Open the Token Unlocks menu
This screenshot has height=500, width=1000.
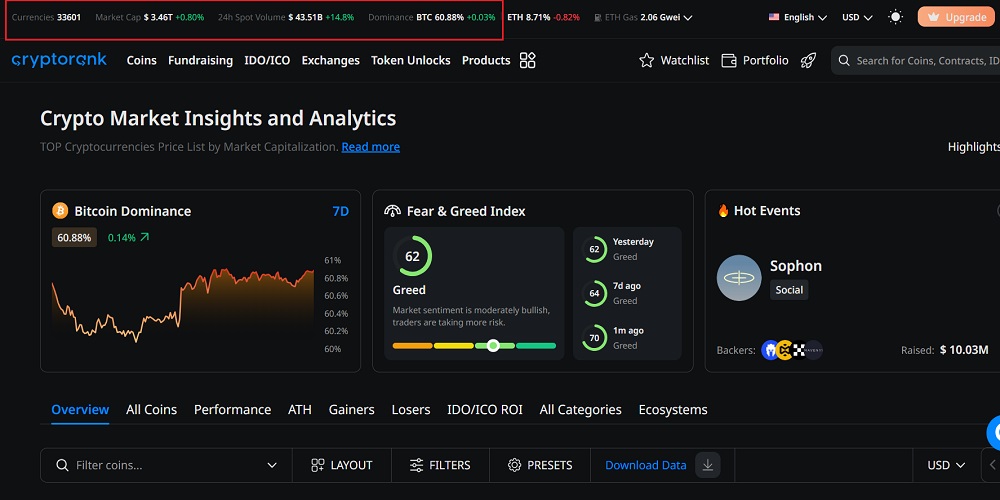(410, 60)
